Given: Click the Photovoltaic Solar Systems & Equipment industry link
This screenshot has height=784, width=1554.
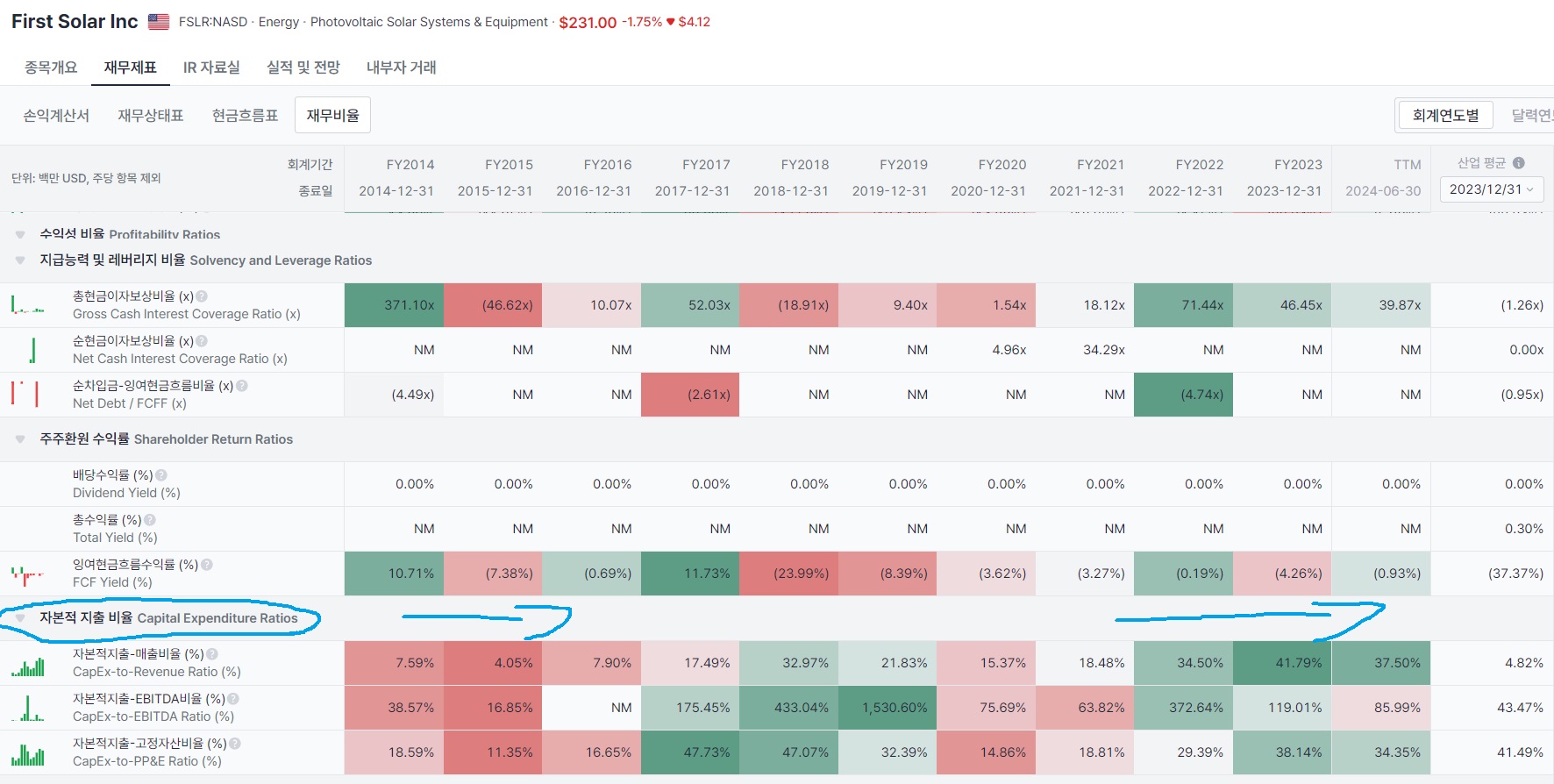Looking at the screenshot, I should point(430,22).
